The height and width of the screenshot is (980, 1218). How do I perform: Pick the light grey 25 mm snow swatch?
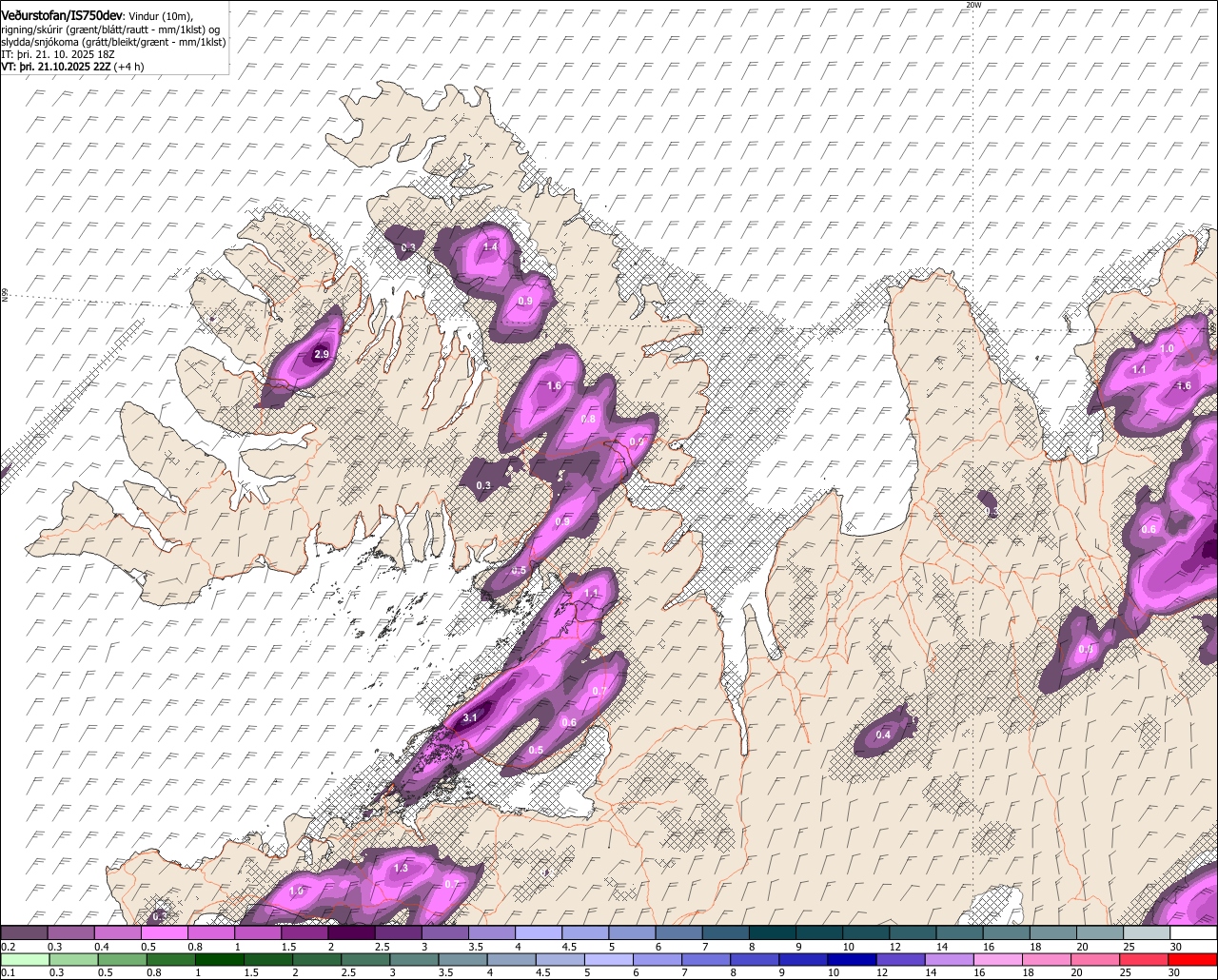point(1147,933)
